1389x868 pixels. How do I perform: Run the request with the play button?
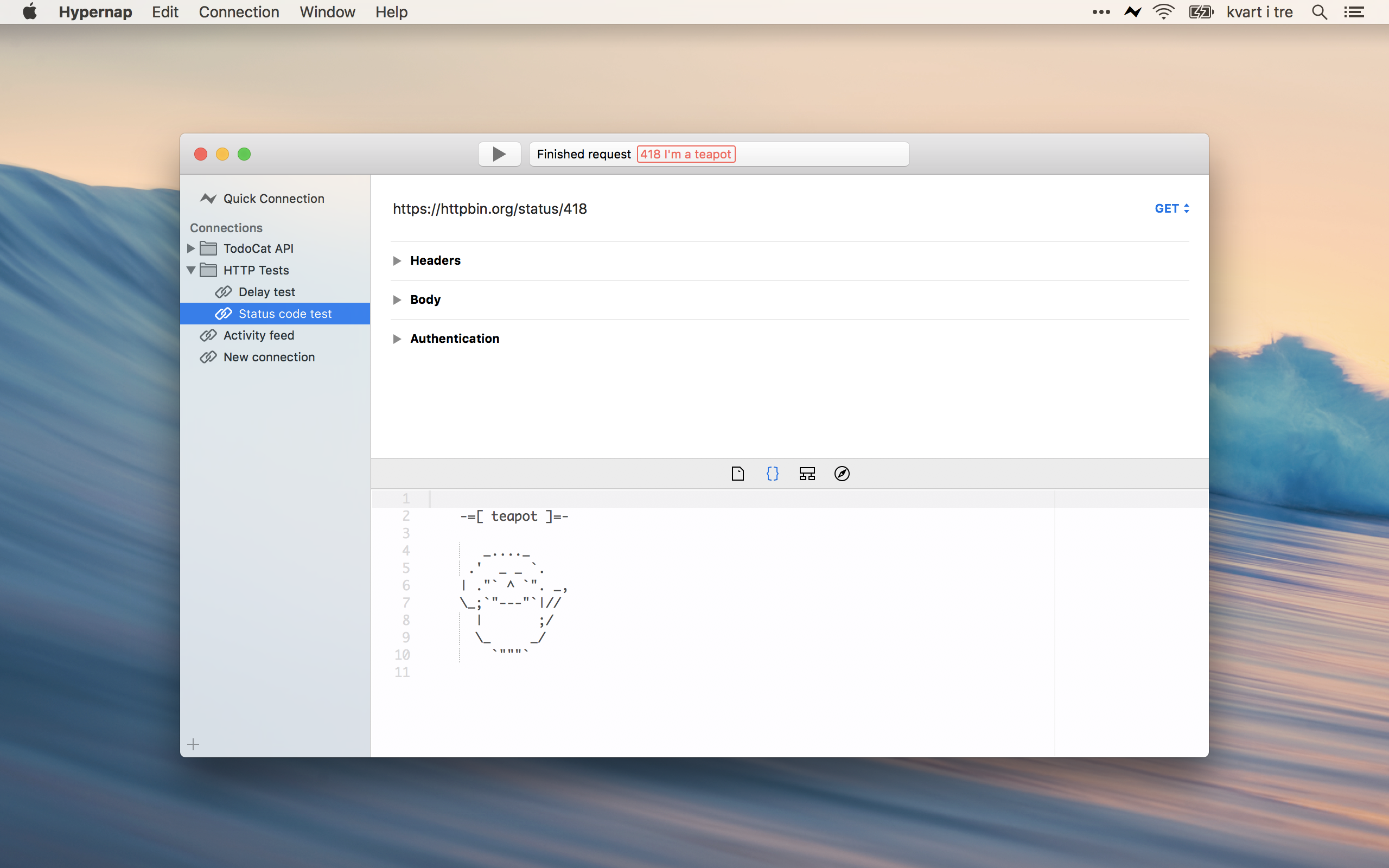tap(499, 154)
